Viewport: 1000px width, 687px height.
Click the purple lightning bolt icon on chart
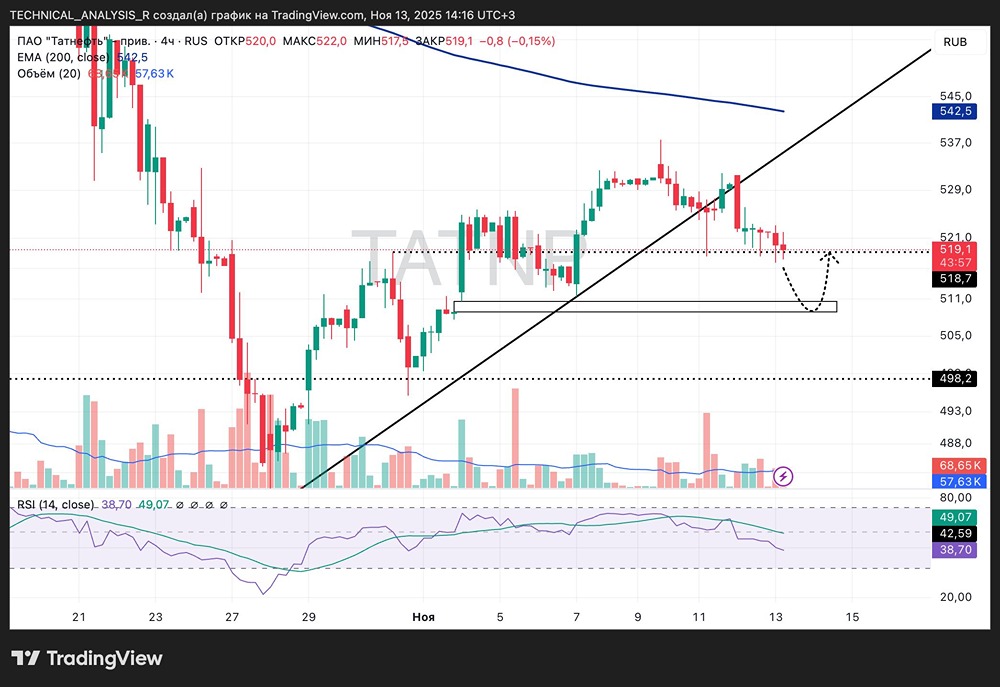click(783, 476)
